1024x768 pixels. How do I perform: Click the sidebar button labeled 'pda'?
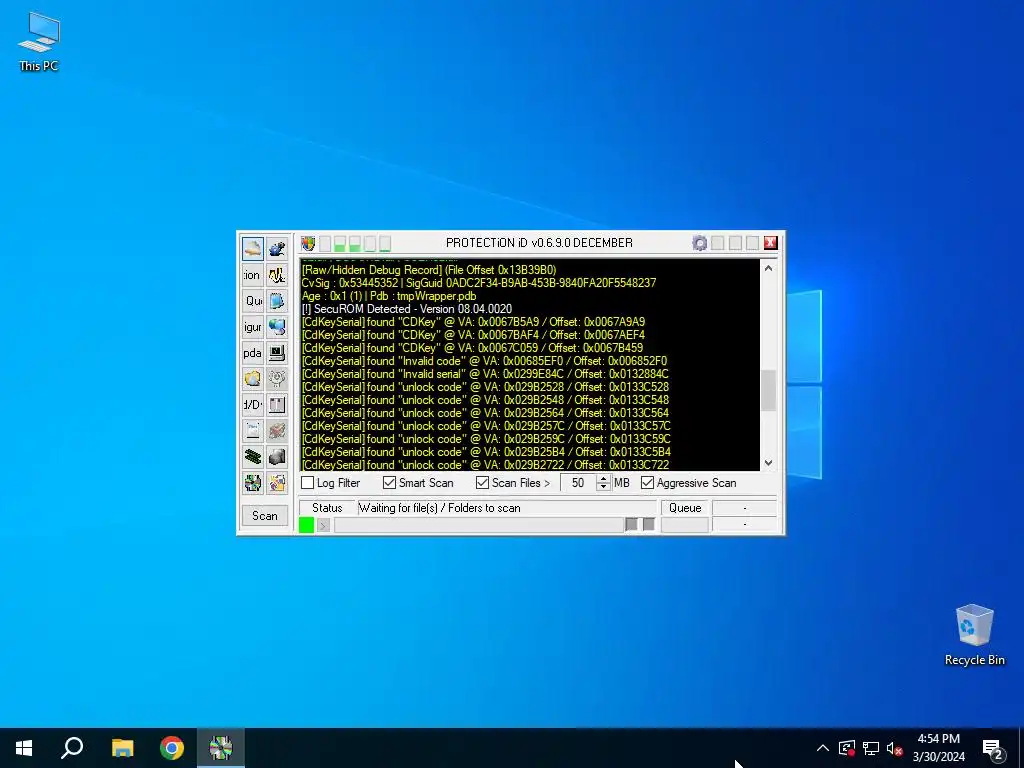pos(253,353)
